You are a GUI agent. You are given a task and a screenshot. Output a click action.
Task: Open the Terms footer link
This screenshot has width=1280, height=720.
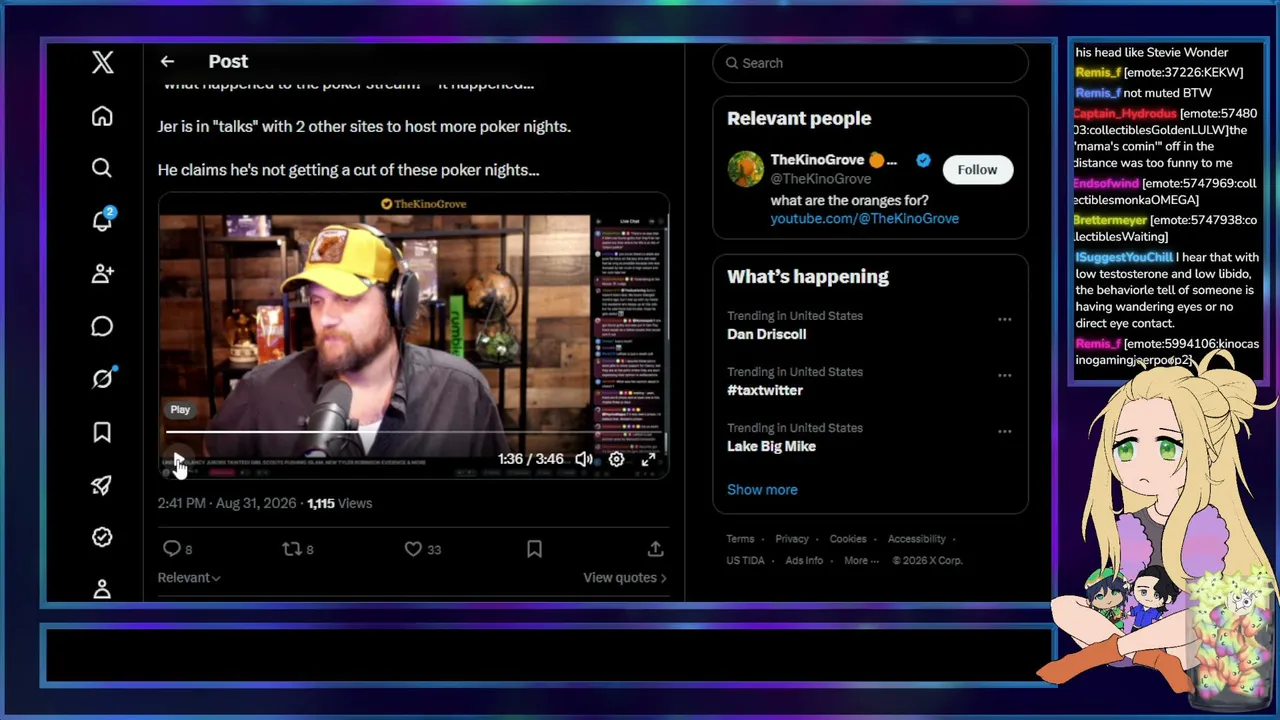(x=740, y=539)
